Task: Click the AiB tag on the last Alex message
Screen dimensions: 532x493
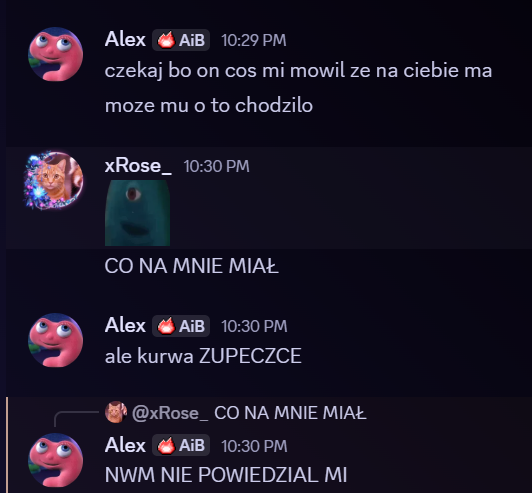Action: (181, 445)
